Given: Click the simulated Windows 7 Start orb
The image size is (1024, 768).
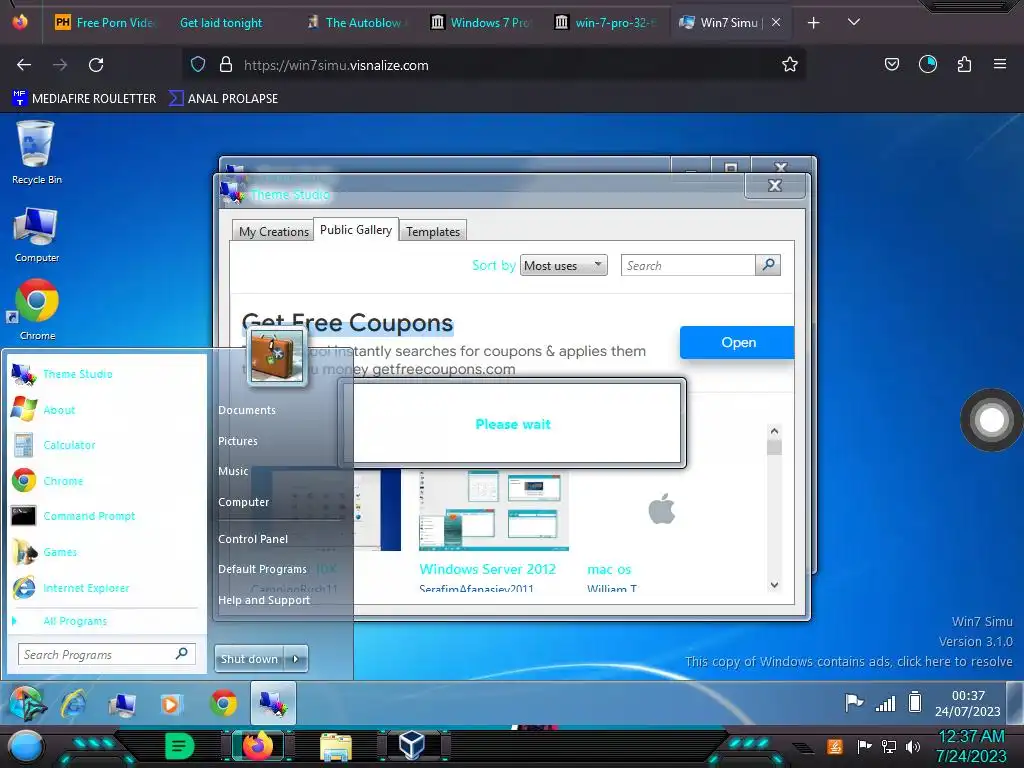Looking at the screenshot, I should [26, 703].
